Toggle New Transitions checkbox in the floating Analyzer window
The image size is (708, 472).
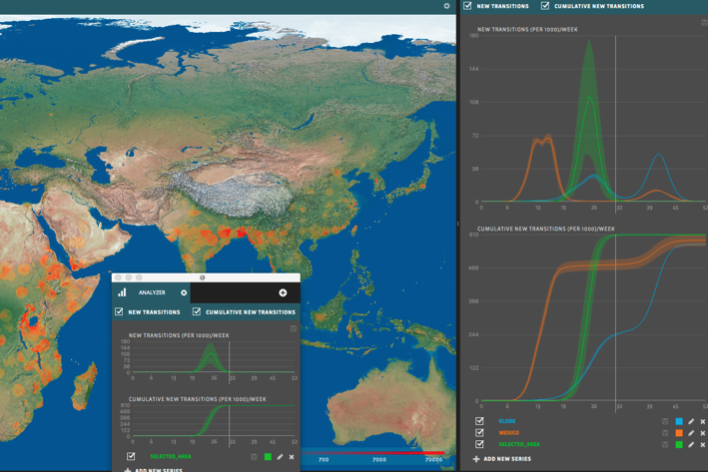119,312
